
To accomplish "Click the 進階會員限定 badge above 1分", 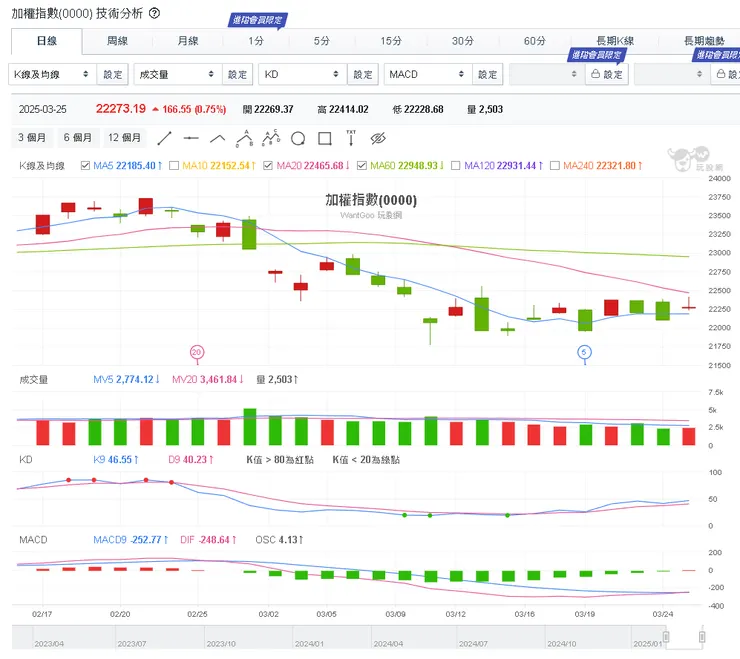I will coord(258,20).
